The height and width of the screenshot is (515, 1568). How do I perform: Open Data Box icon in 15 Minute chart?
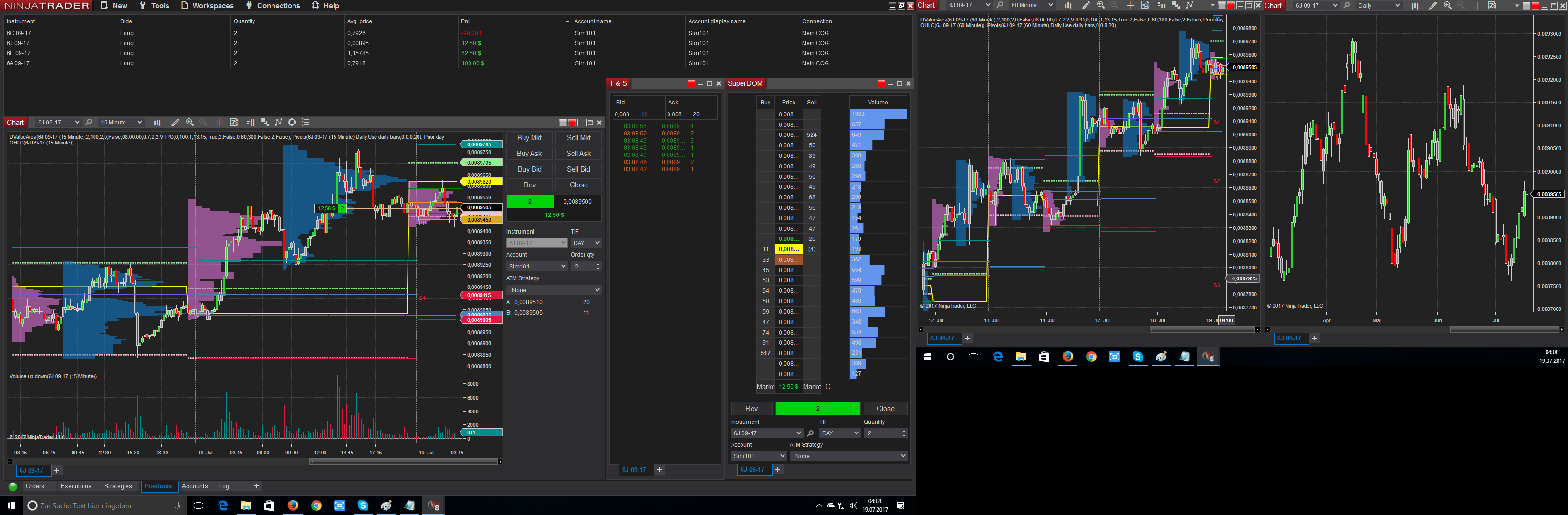click(x=234, y=122)
